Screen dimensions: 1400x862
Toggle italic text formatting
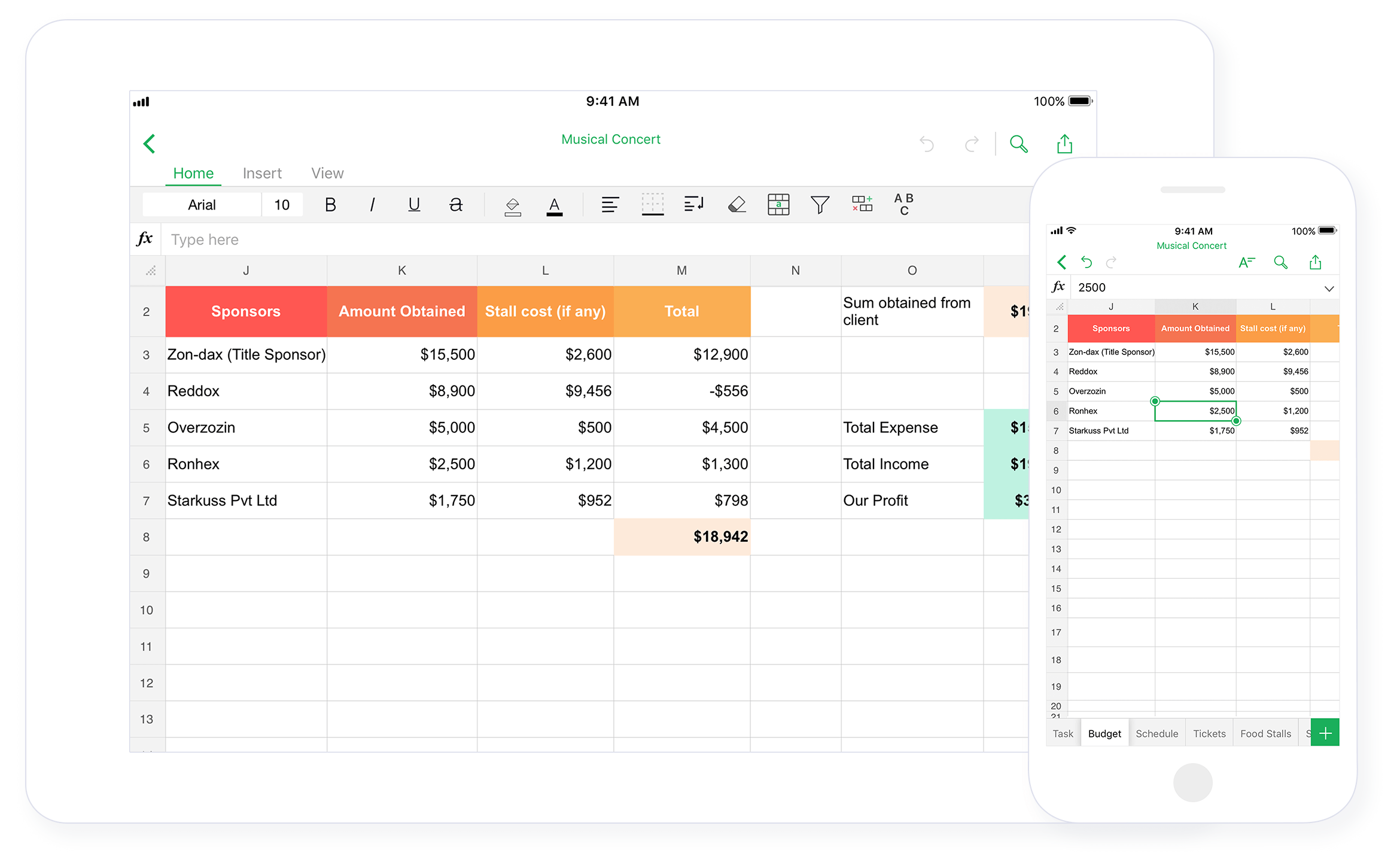(372, 205)
